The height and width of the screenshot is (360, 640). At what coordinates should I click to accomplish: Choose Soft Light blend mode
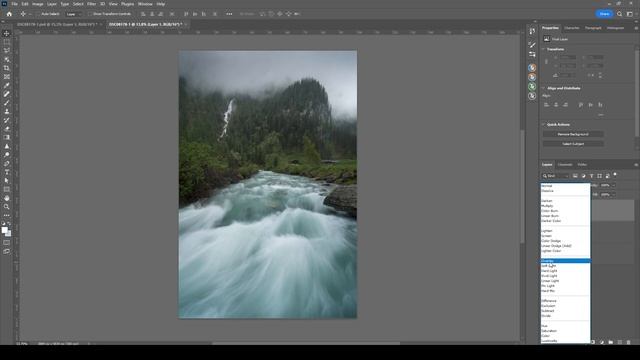pyautogui.click(x=565, y=266)
